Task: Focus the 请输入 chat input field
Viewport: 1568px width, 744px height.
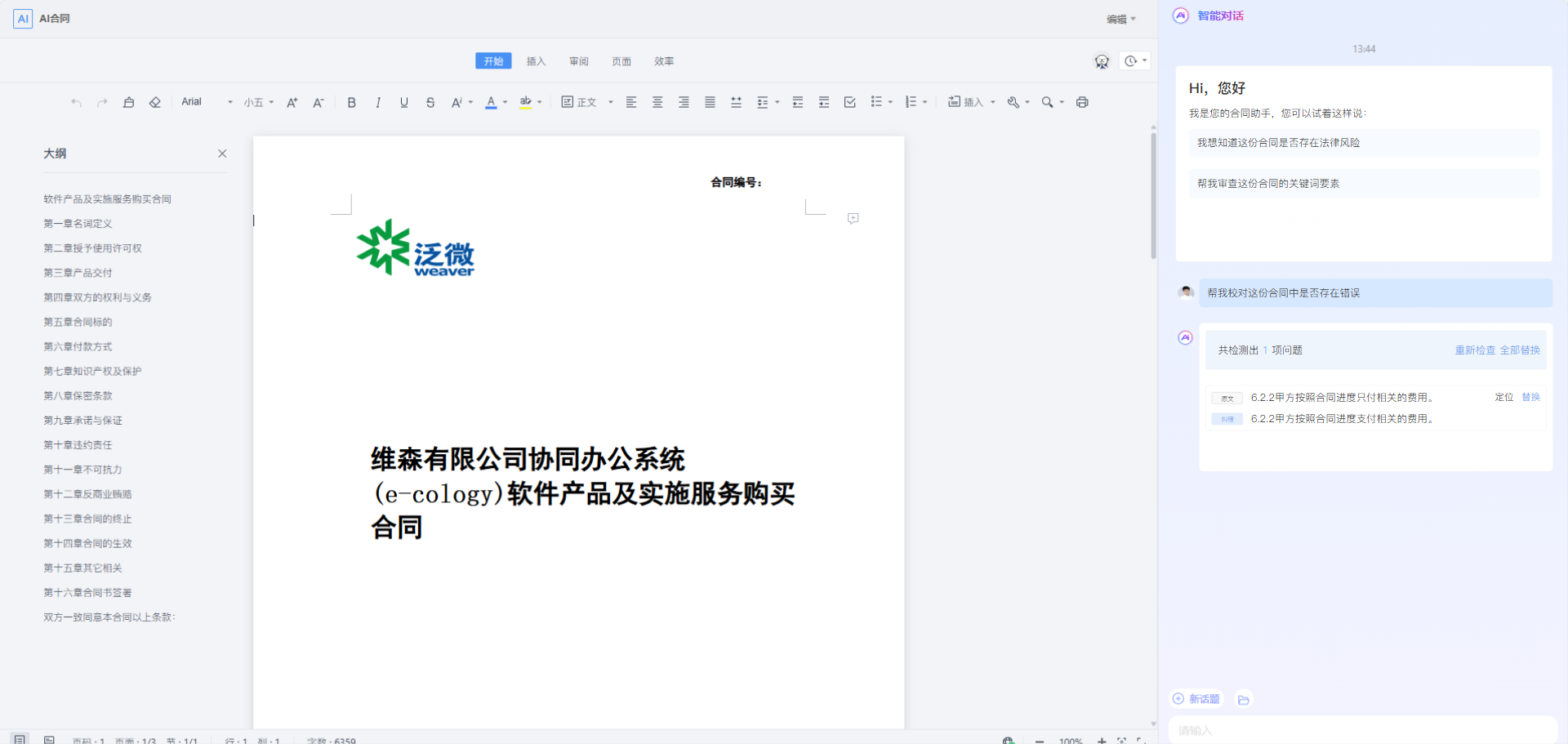Action: 1362,731
